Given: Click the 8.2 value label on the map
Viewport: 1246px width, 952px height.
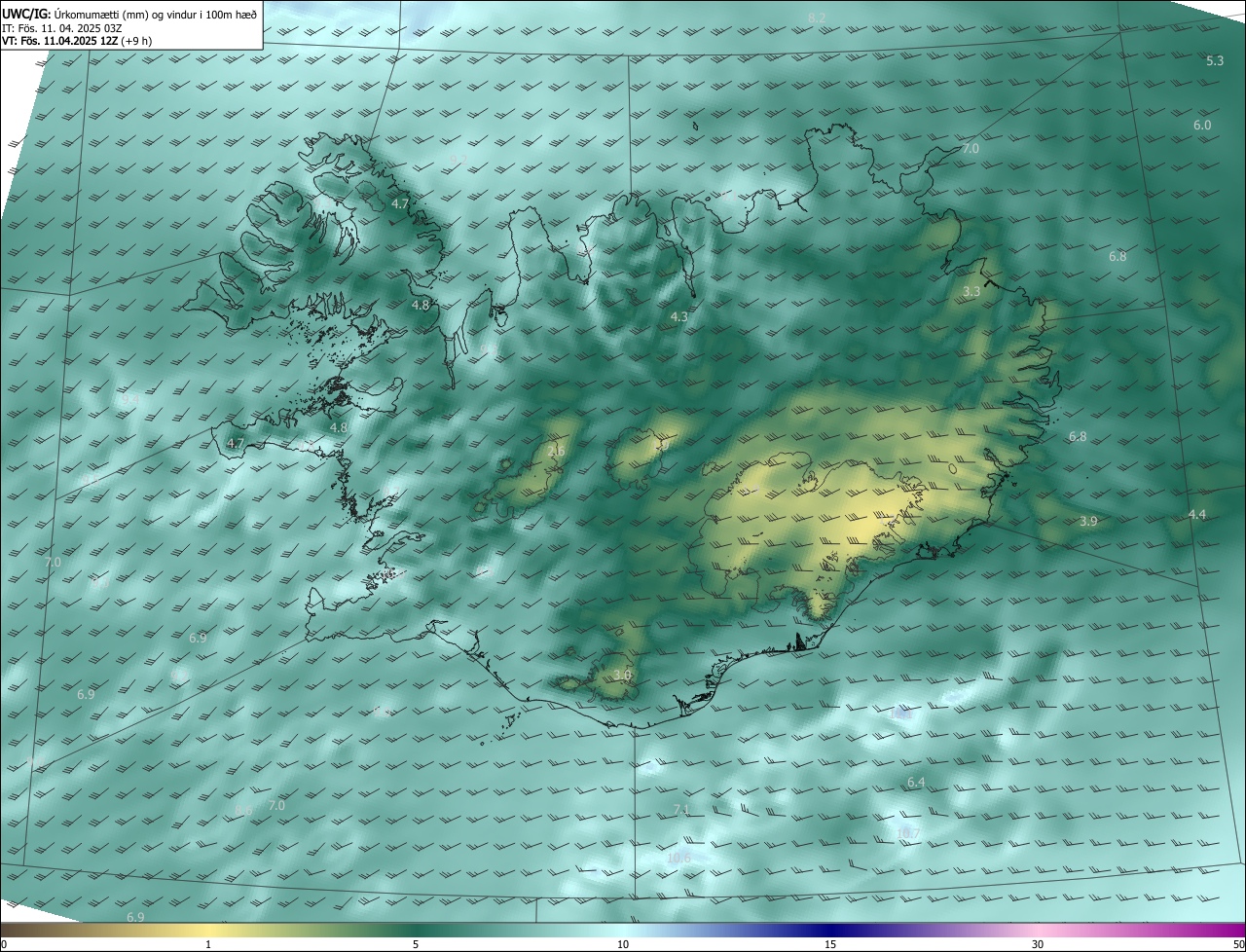Looking at the screenshot, I should [817, 18].
